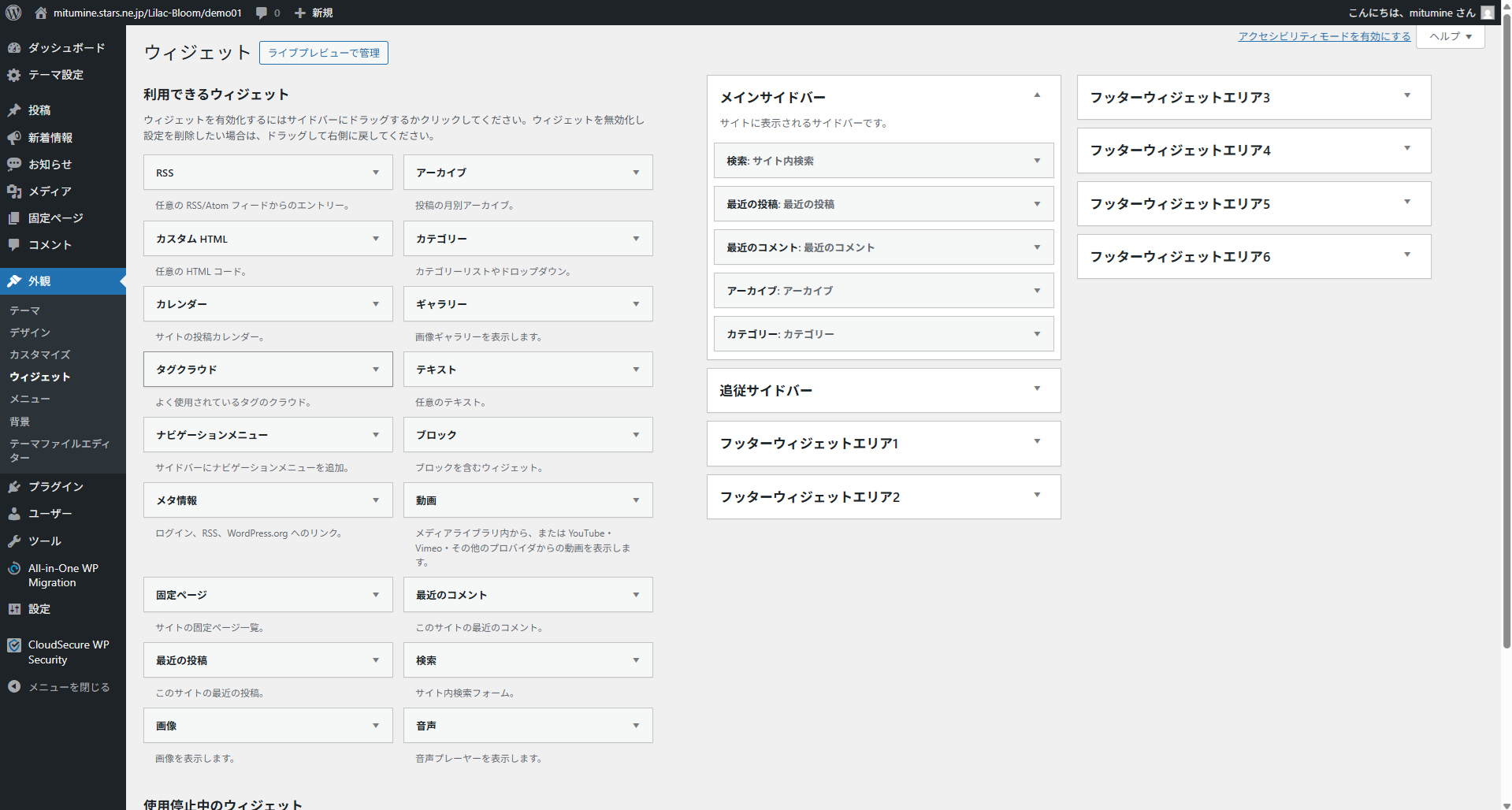Viewport: 1512px width, 810px height.
Task: Open the カスタマイズ submenu item
Action: point(40,355)
